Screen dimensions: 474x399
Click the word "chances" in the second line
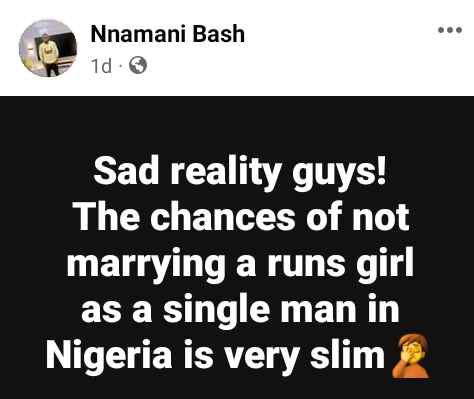[x=222, y=217]
